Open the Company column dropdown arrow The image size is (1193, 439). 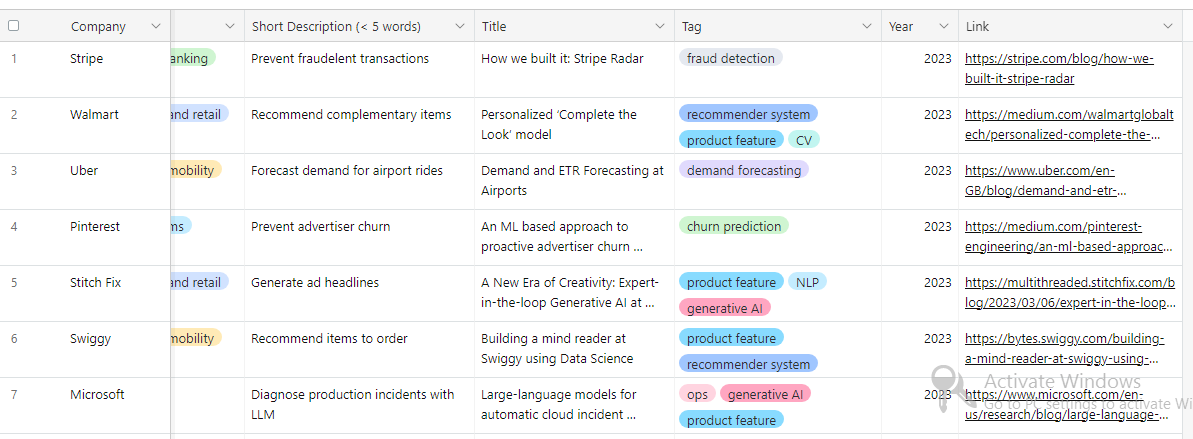coord(156,27)
